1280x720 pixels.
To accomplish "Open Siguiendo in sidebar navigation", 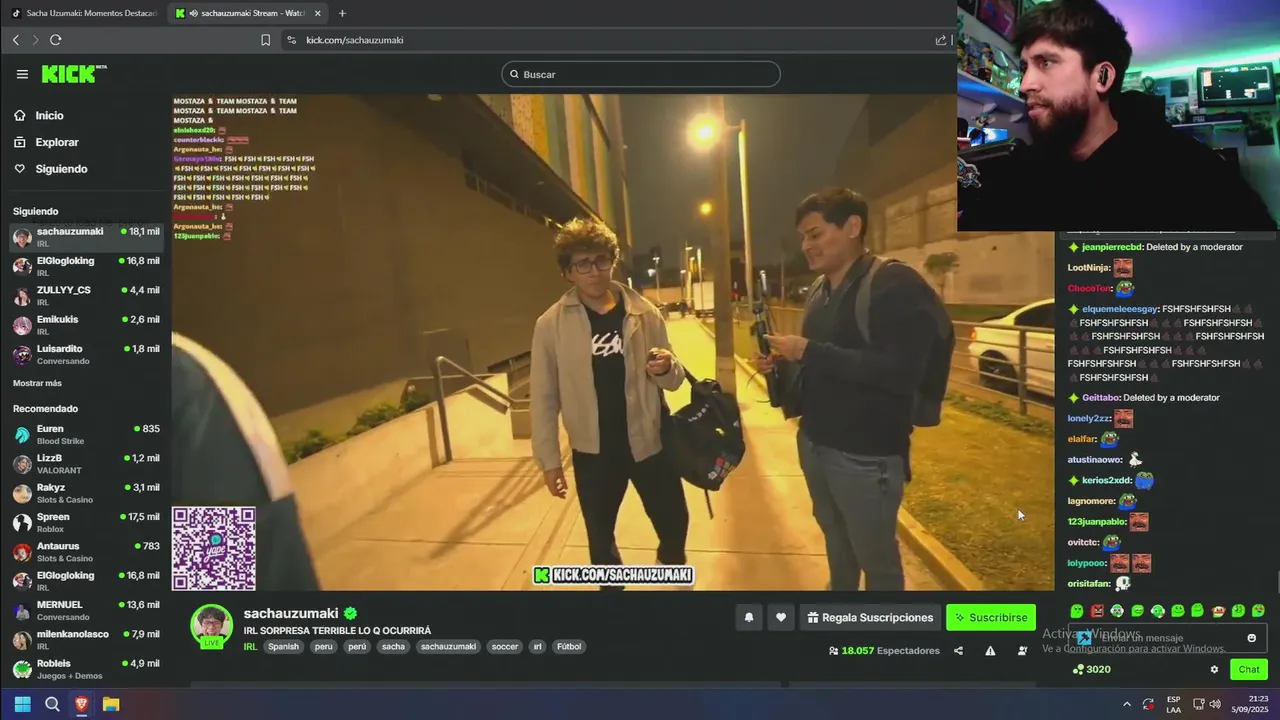I will pyautogui.click(x=61, y=169).
